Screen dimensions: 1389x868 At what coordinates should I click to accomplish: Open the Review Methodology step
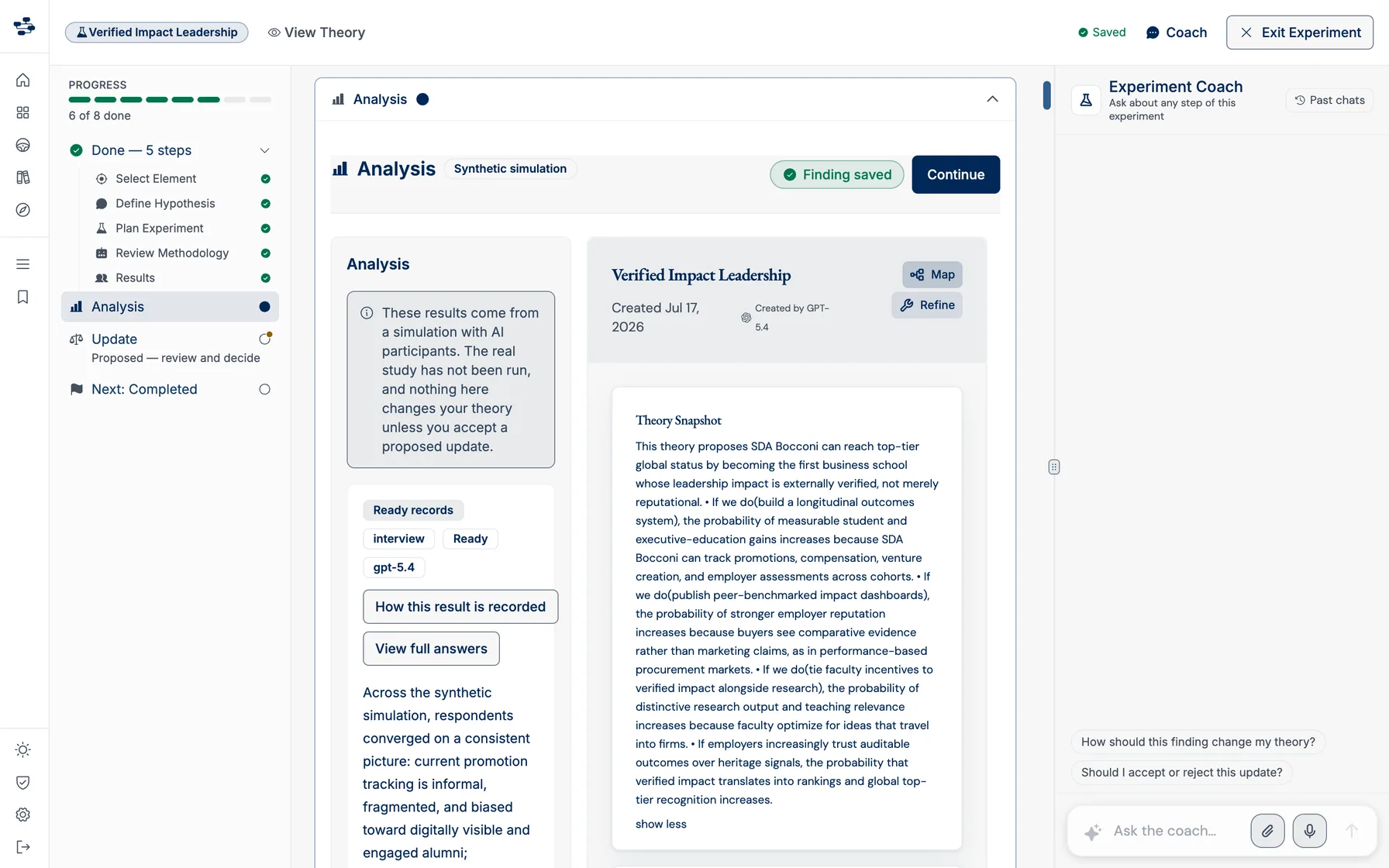pyautogui.click(x=172, y=253)
